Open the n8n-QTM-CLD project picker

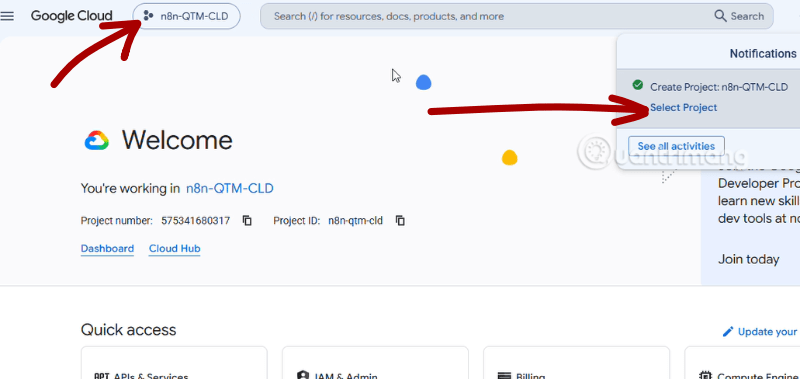(x=186, y=16)
